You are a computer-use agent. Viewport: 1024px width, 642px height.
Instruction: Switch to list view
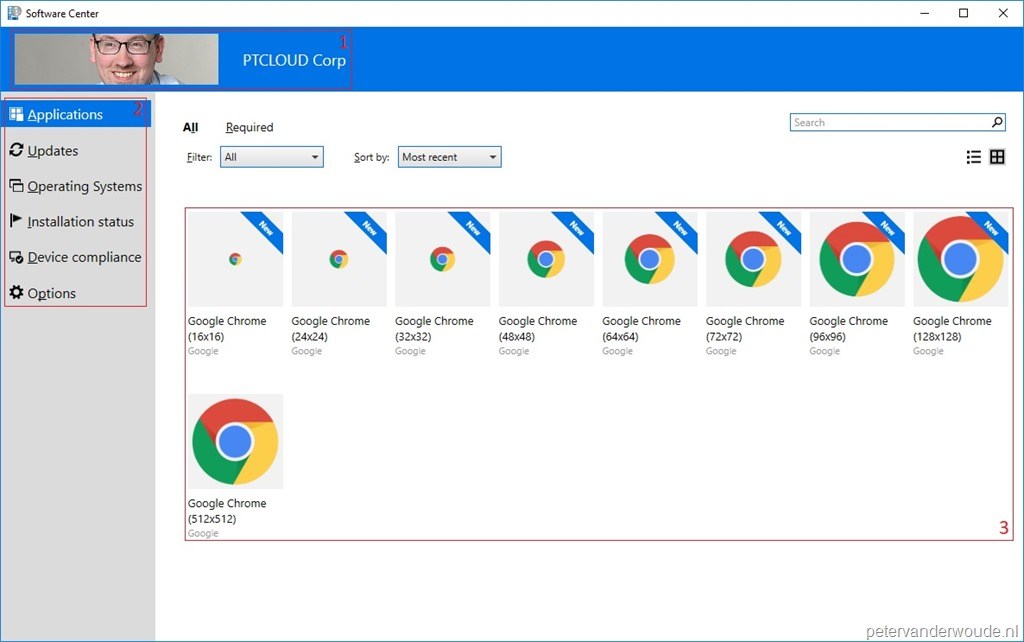click(x=973, y=157)
